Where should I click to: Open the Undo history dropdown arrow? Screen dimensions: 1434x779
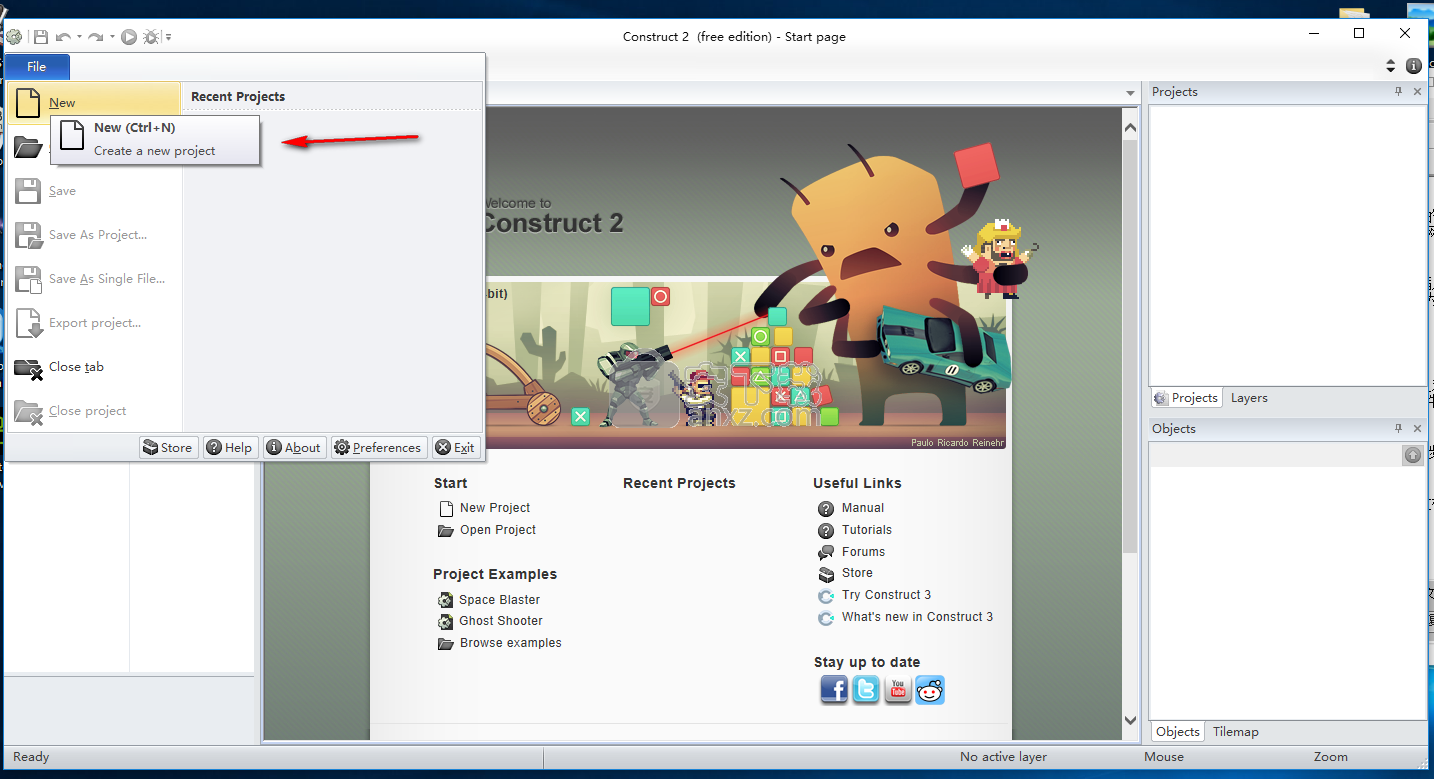click(79, 37)
